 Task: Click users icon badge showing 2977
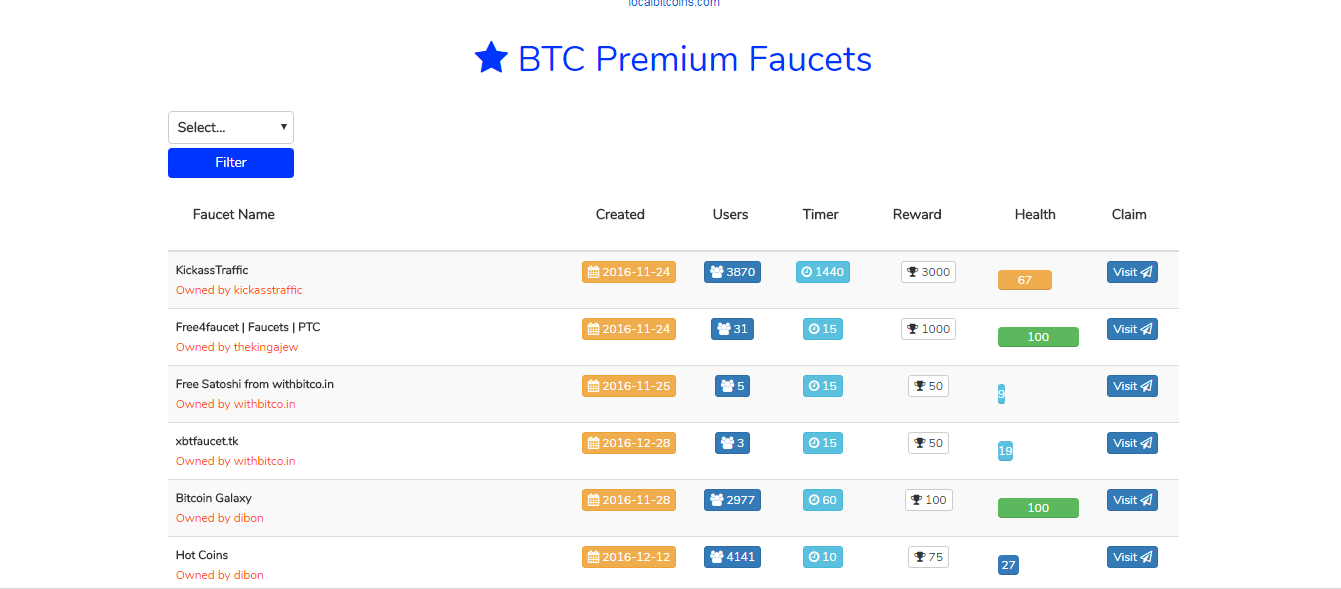716,500
